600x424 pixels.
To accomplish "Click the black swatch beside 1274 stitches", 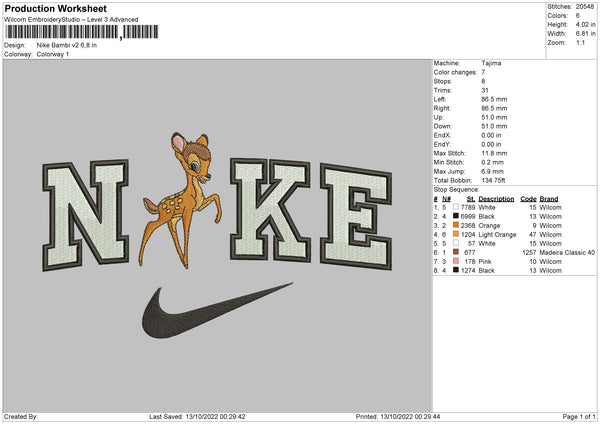I will [456, 270].
